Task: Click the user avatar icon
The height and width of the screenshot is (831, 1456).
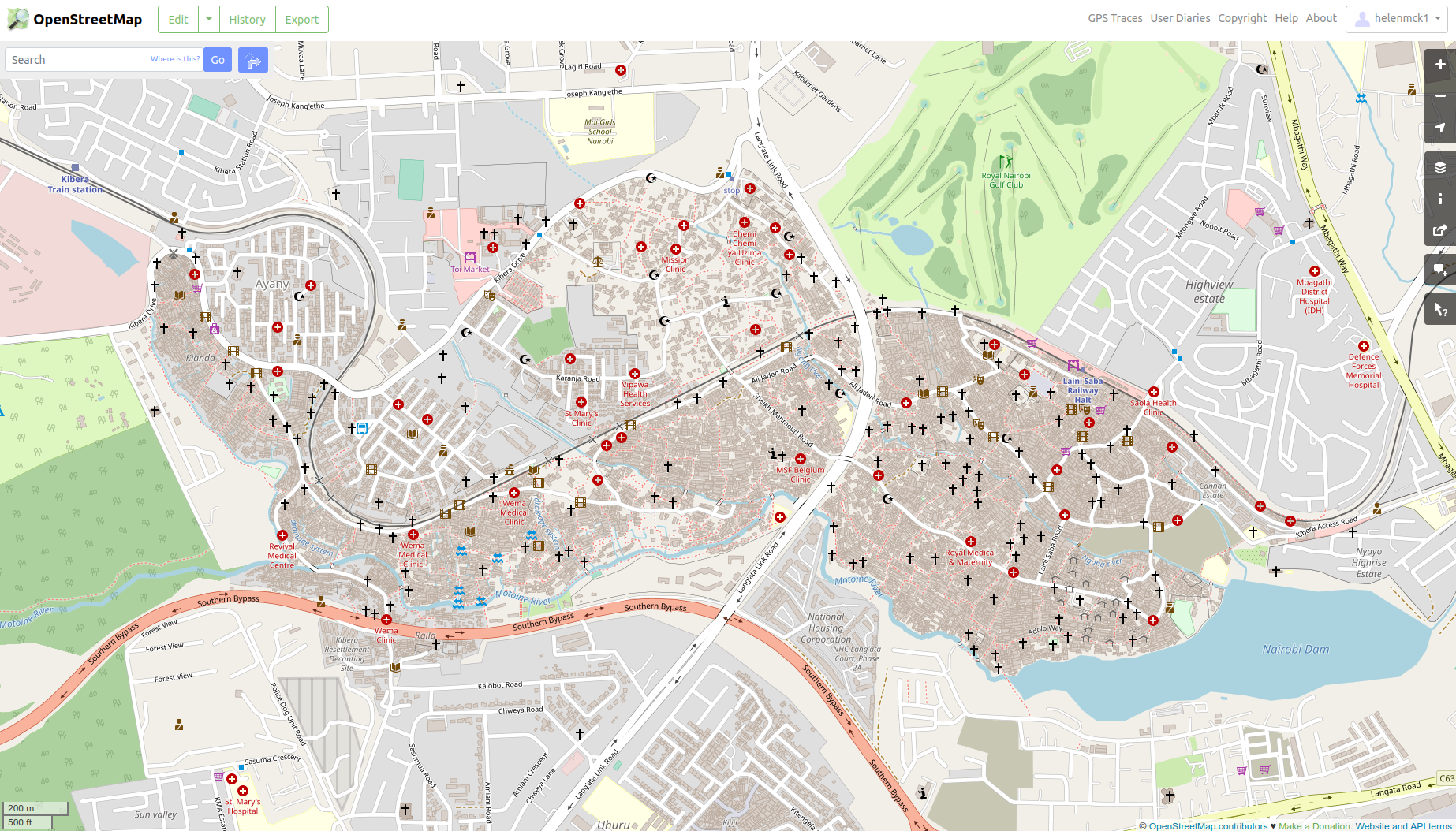Action: (1362, 19)
